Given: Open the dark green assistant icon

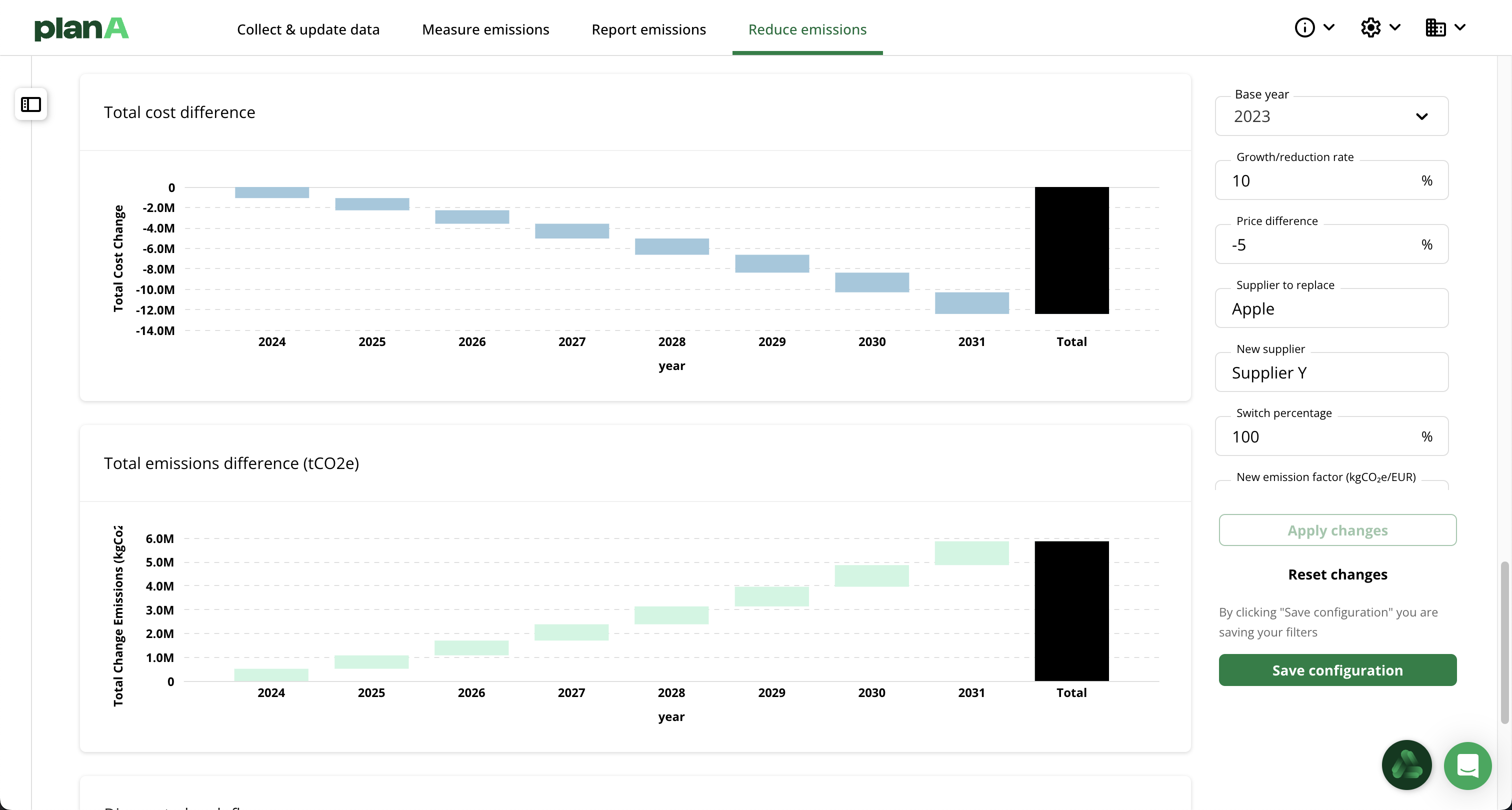Looking at the screenshot, I should point(1406,765).
